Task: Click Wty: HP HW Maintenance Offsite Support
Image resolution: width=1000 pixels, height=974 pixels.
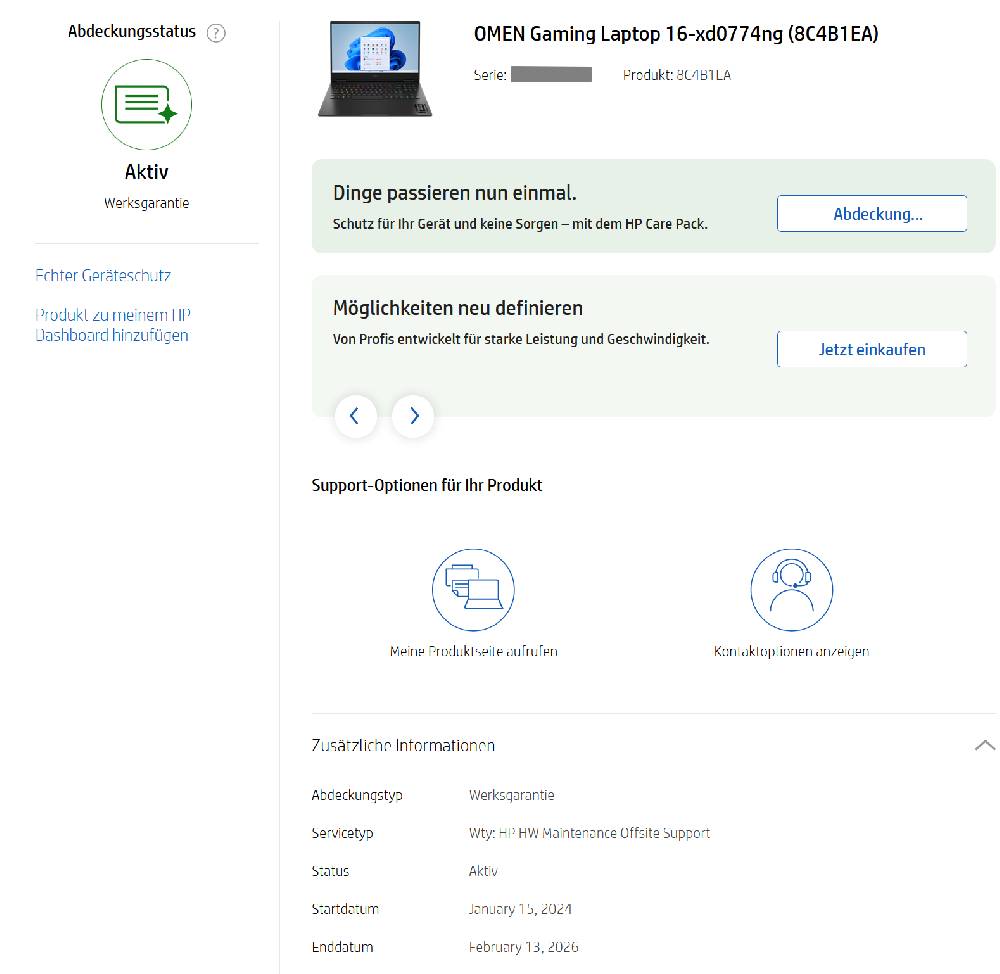Action: (x=589, y=833)
